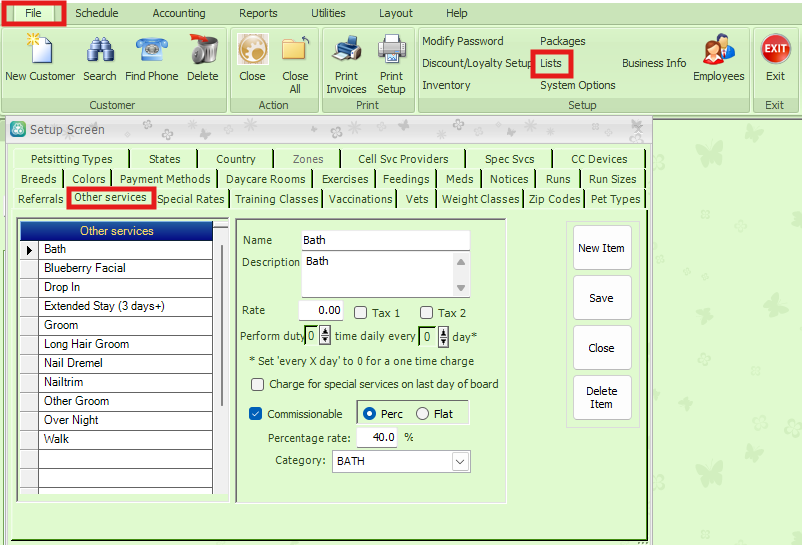Click the Delete trash can icon
This screenshot has width=802, height=545.
(203, 50)
